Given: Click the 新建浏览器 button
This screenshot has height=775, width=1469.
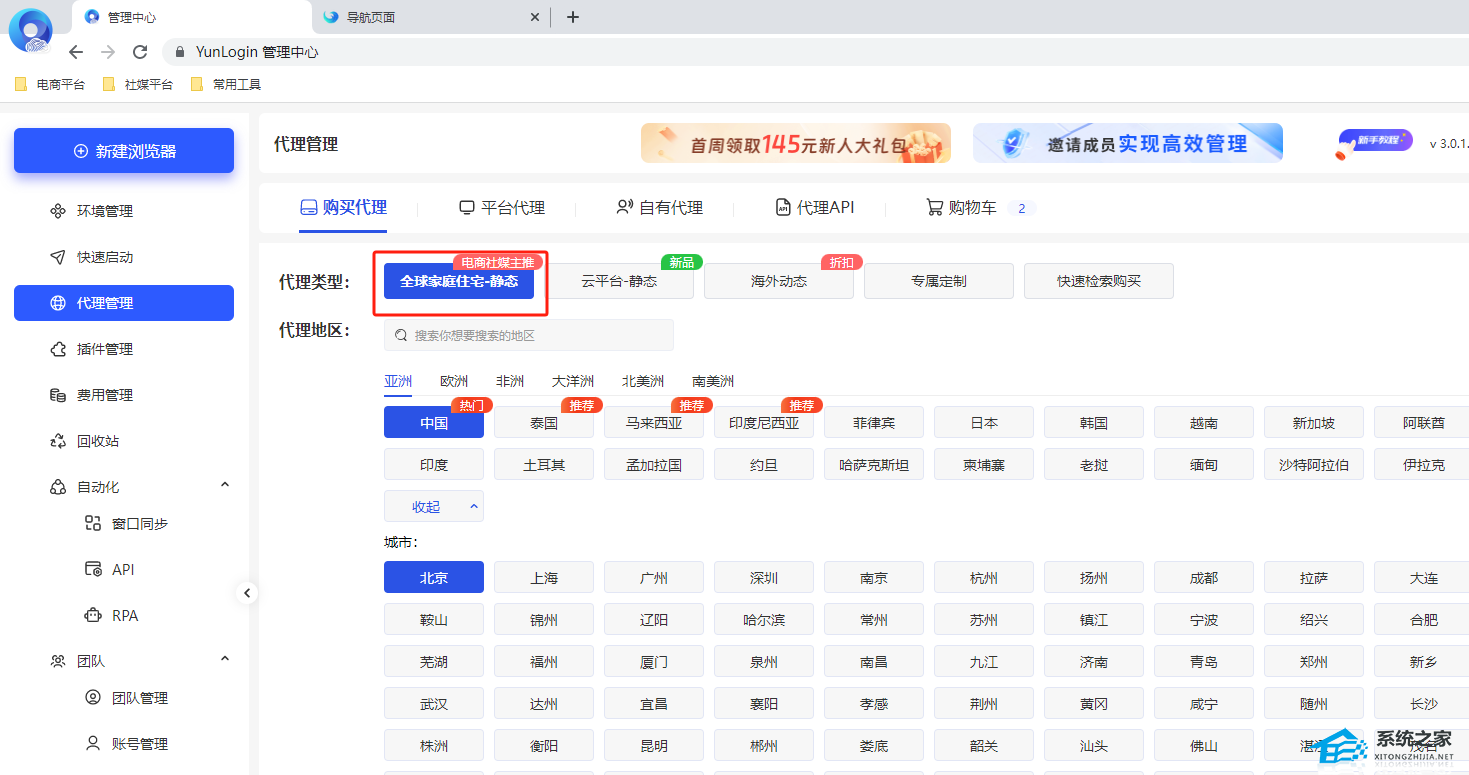Looking at the screenshot, I should pos(124,151).
